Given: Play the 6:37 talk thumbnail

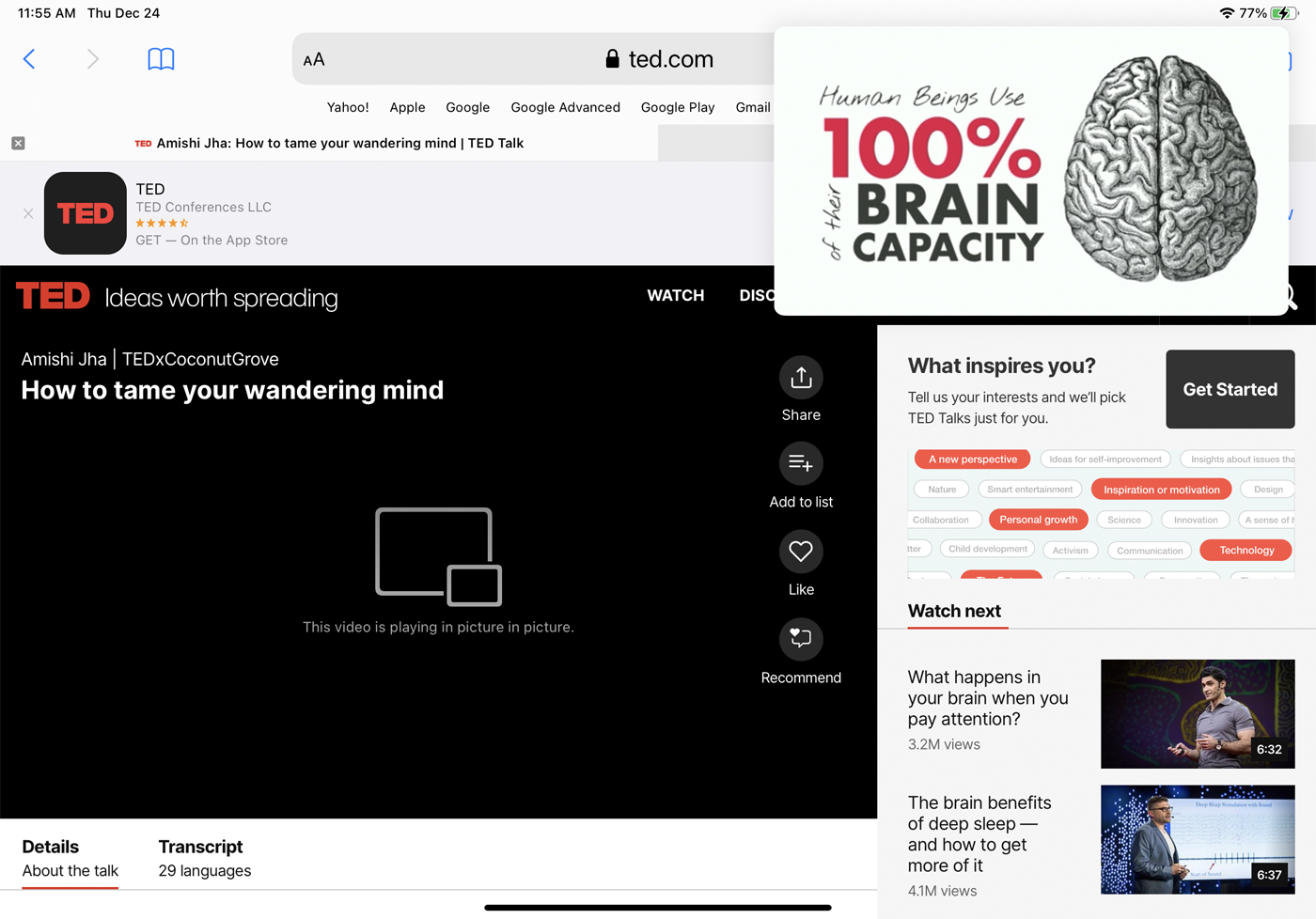Looking at the screenshot, I should [x=1198, y=840].
